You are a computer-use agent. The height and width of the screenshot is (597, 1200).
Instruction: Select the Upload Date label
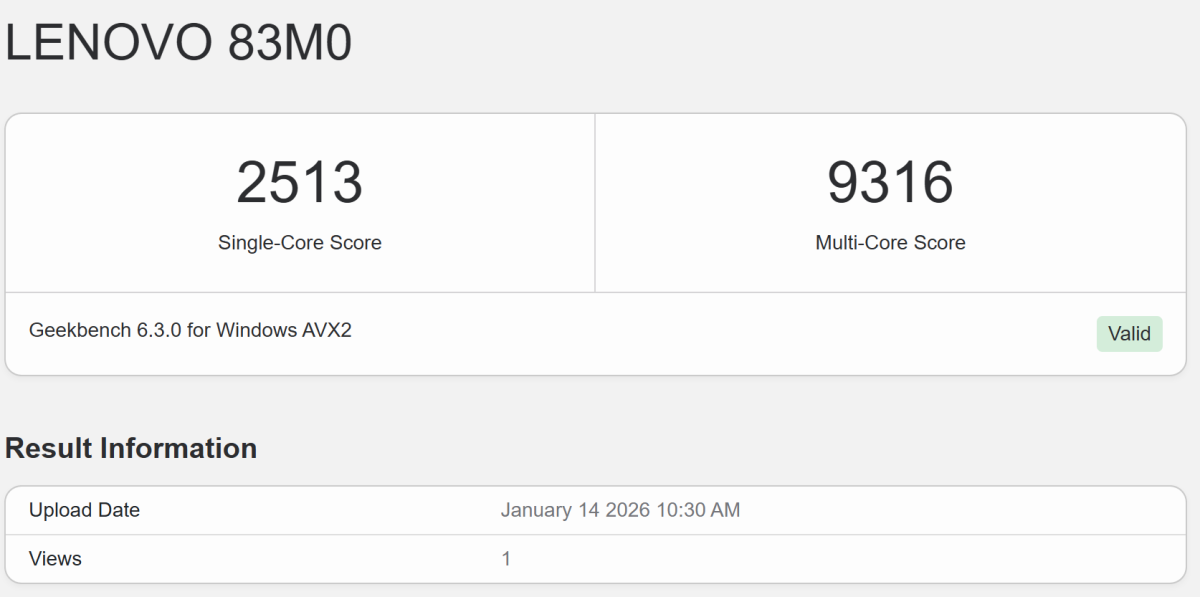(85, 511)
